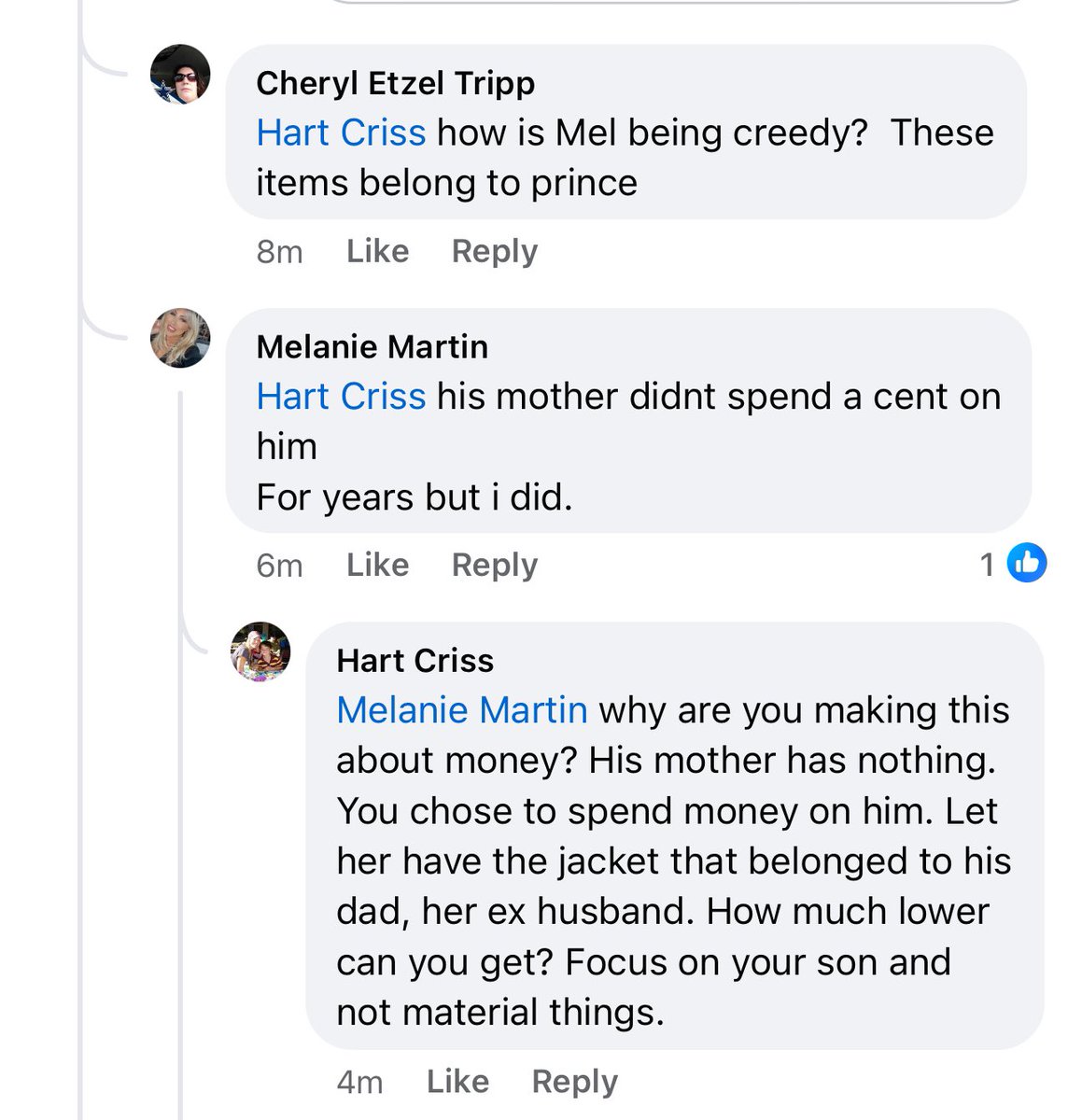Viewport: 1068px width, 1120px height.
Task: Click the 8m comment timestamp
Action: (x=279, y=252)
